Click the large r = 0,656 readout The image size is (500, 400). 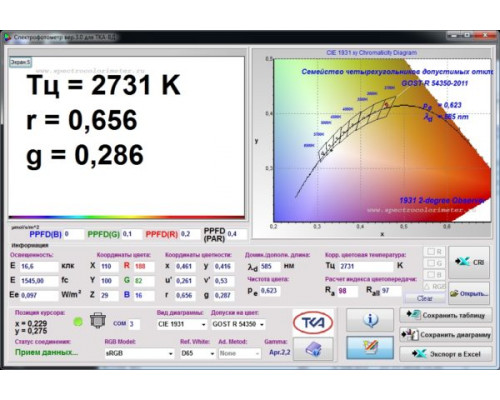click(x=82, y=120)
